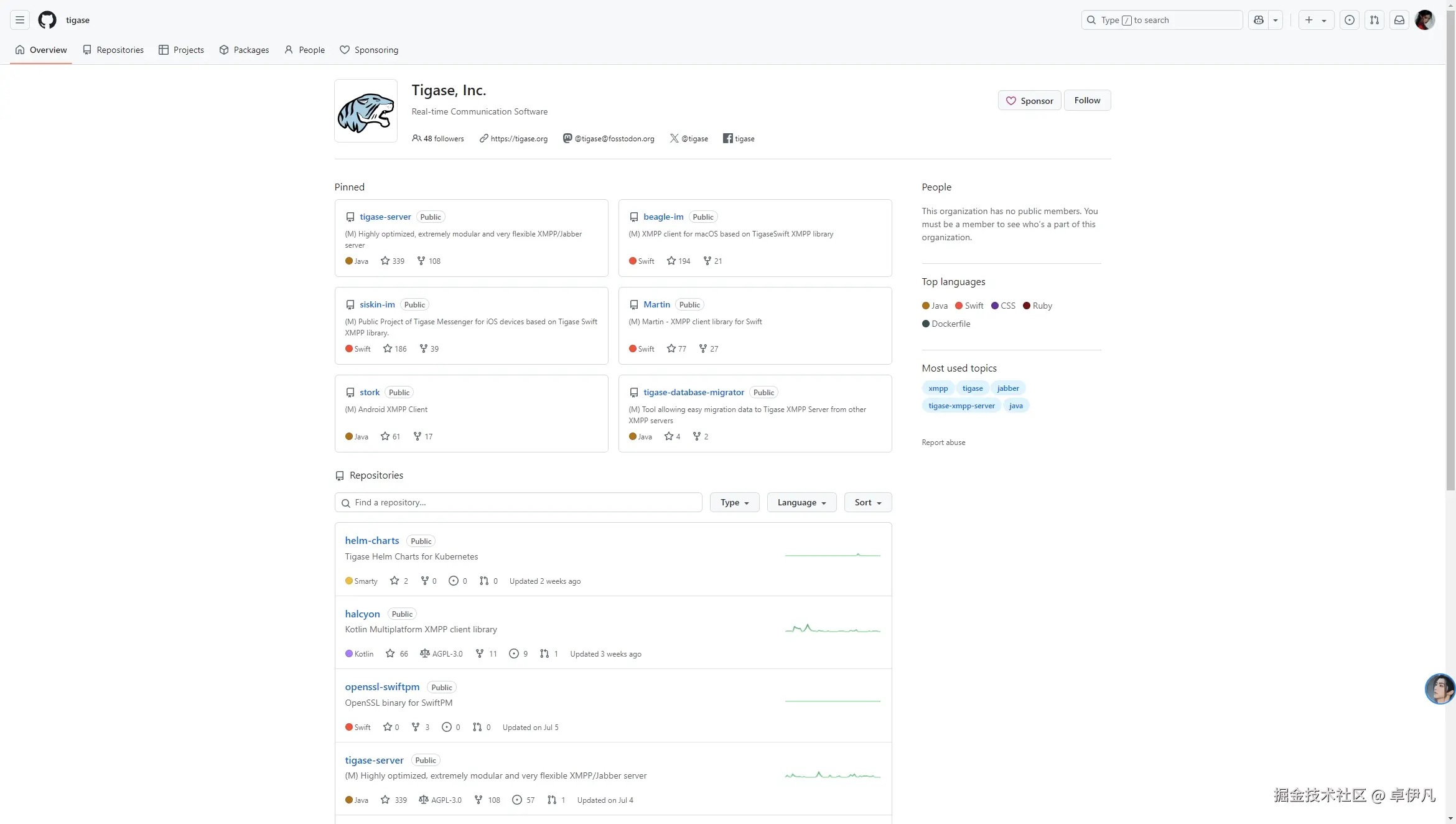View the 11 forks of halcyon
The width and height of the screenshot is (1456, 824).
point(486,653)
